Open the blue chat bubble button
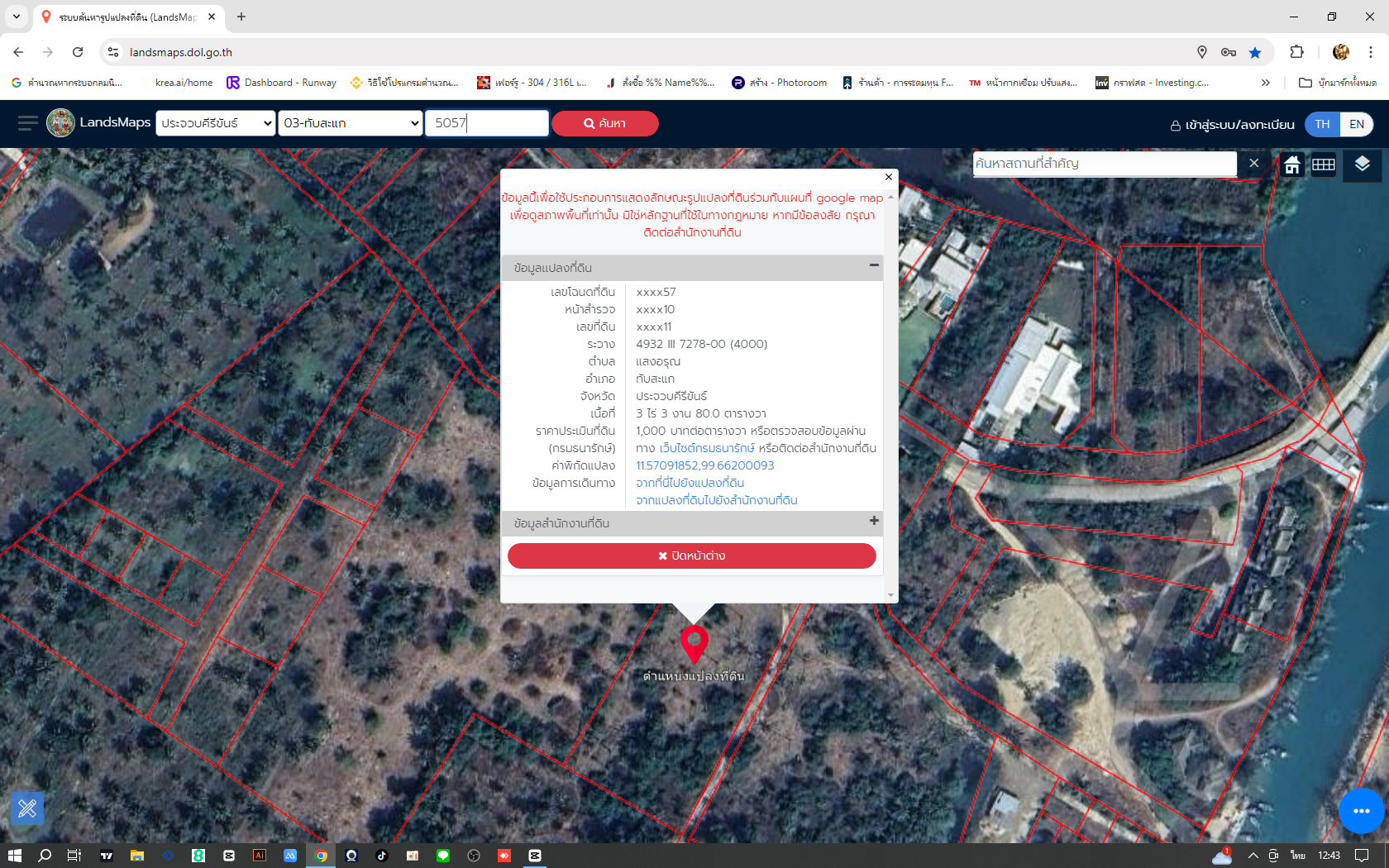This screenshot has width=1389, height=868. [1361, 811]
